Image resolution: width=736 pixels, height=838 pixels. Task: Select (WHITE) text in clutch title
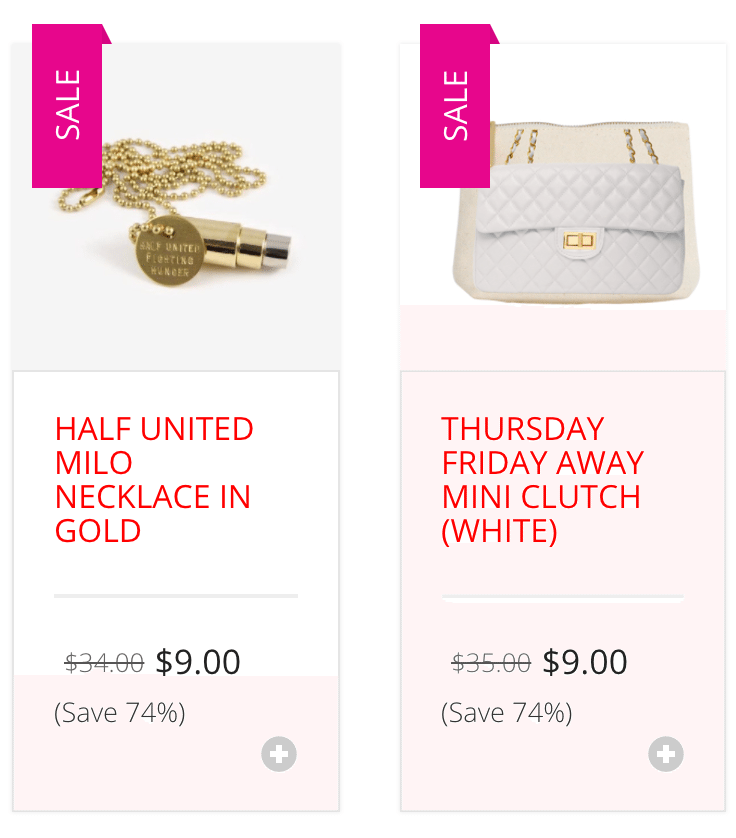500,531
